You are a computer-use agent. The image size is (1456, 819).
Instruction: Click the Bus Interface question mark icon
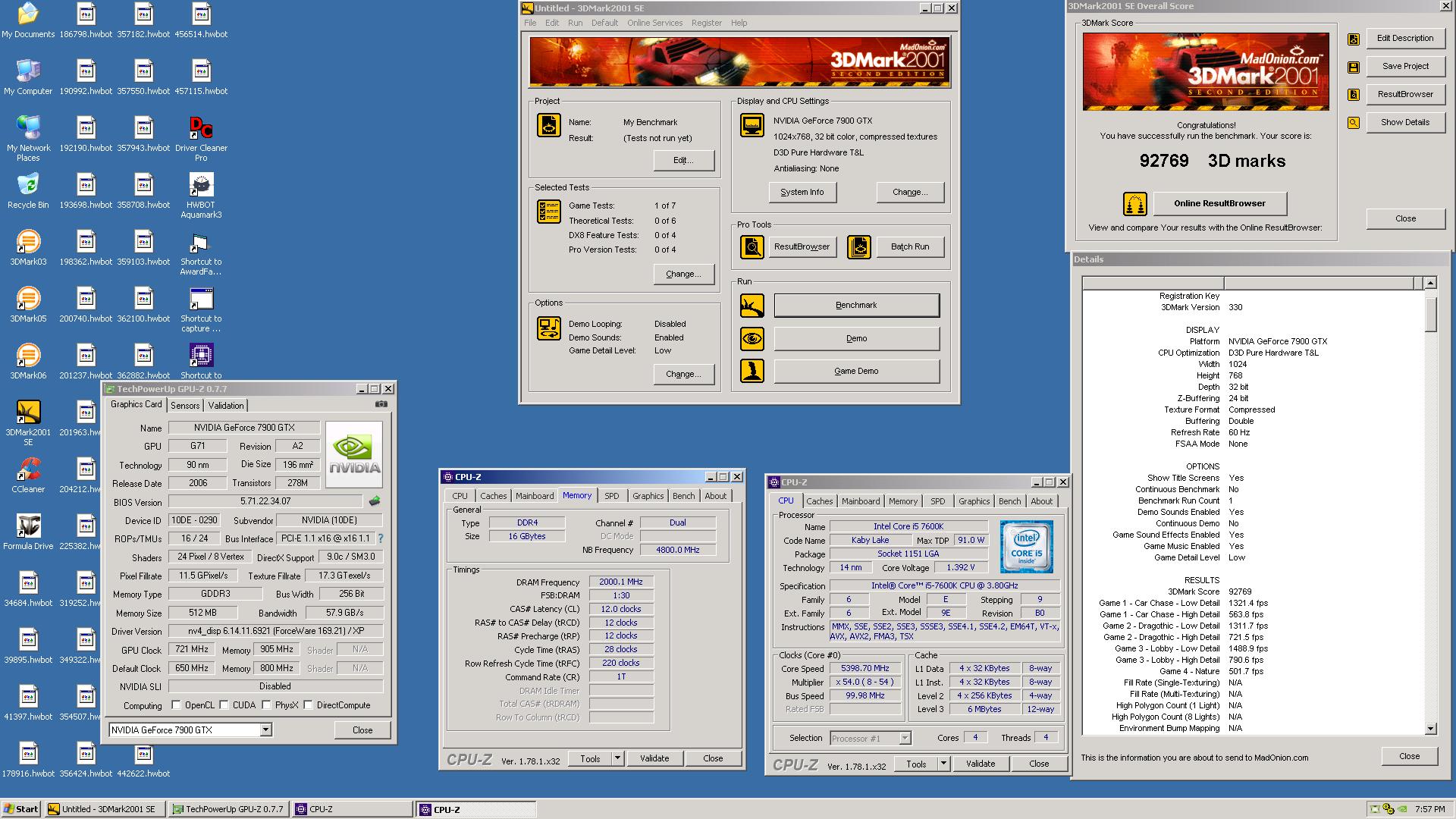(381, 538)
